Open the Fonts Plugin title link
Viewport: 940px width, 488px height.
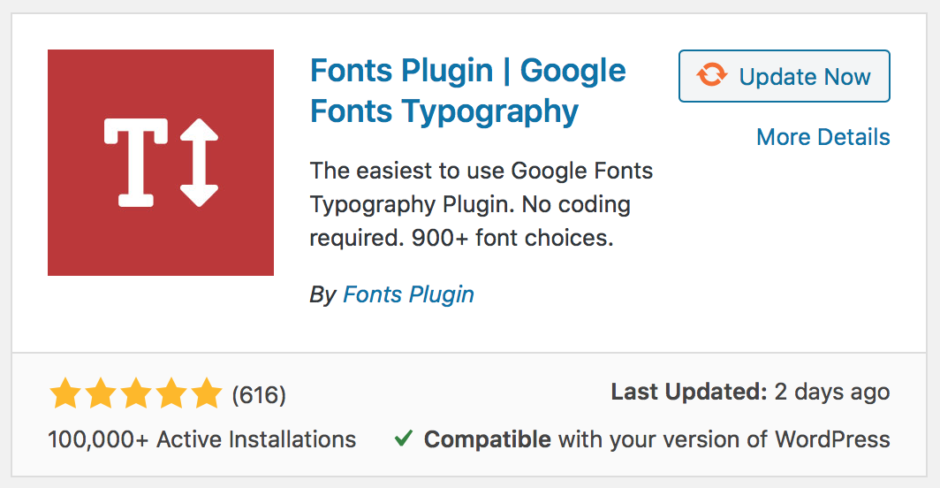[468, 91]
